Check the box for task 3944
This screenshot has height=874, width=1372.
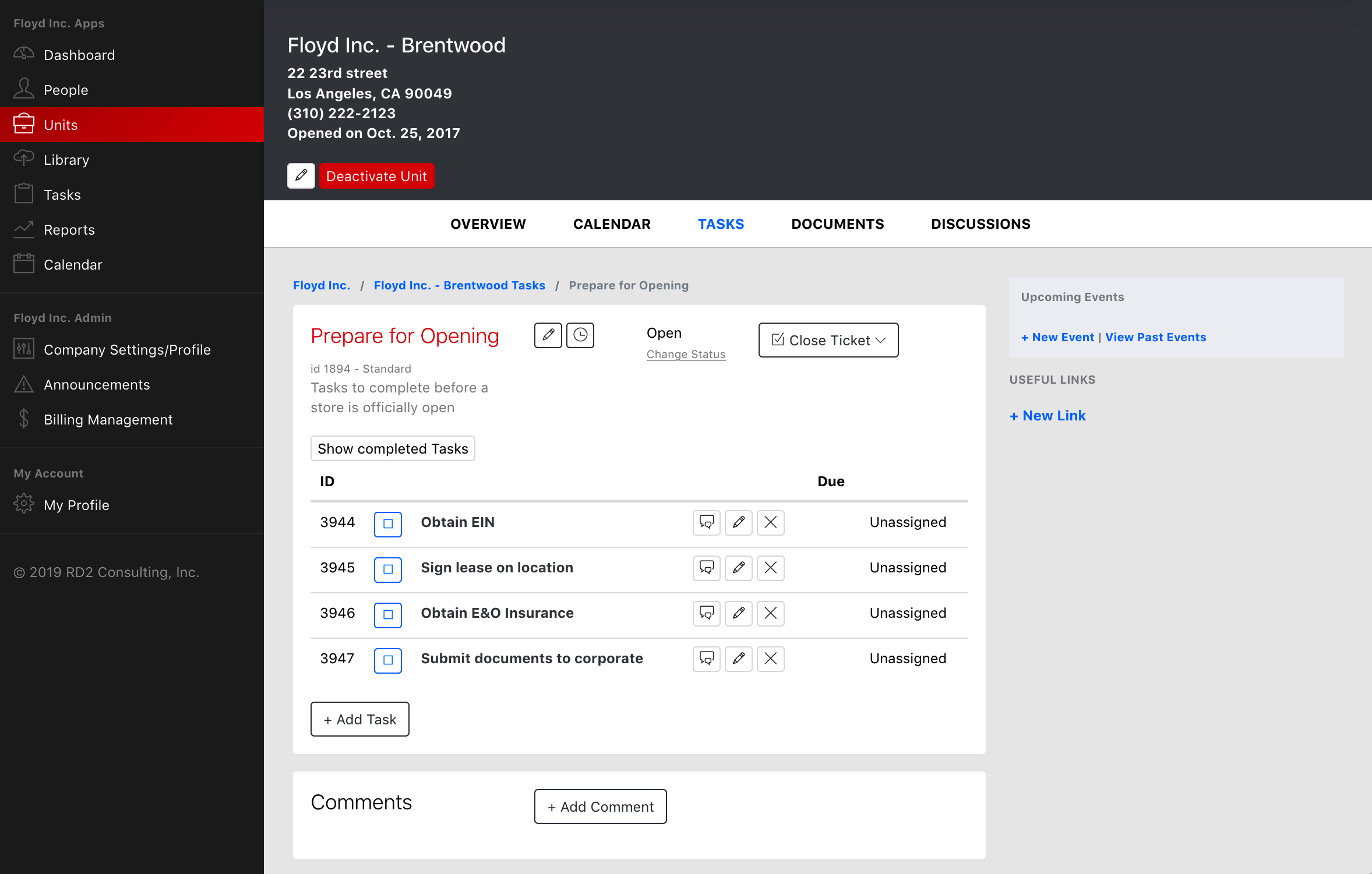click(388, 524)
